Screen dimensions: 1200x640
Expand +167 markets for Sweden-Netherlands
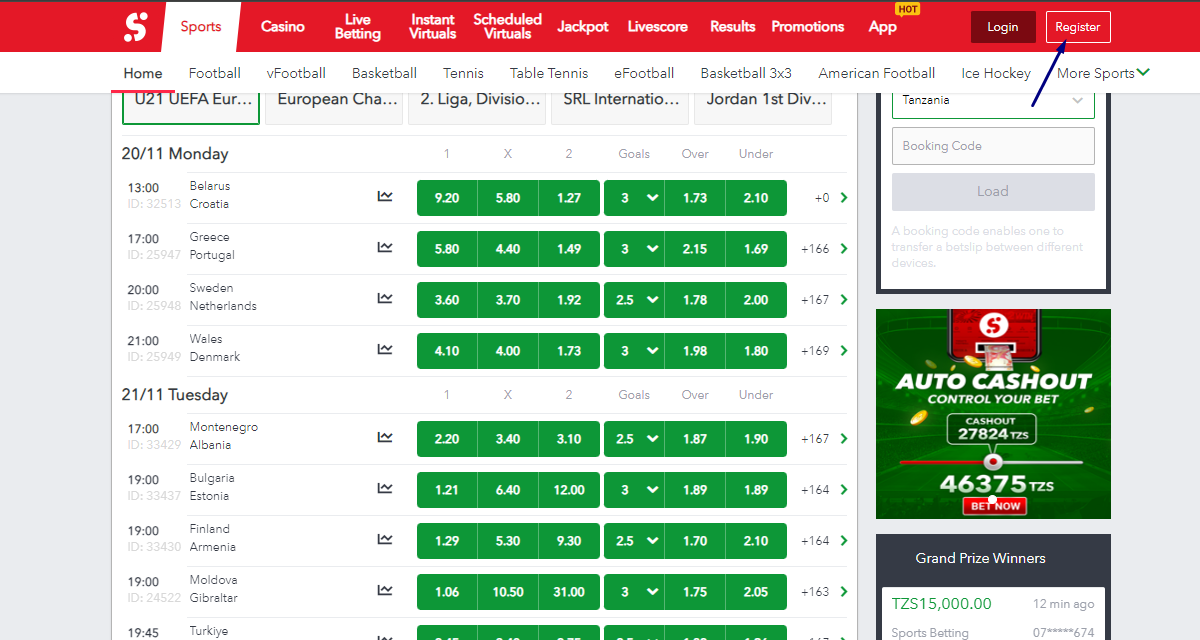[825, 300]
